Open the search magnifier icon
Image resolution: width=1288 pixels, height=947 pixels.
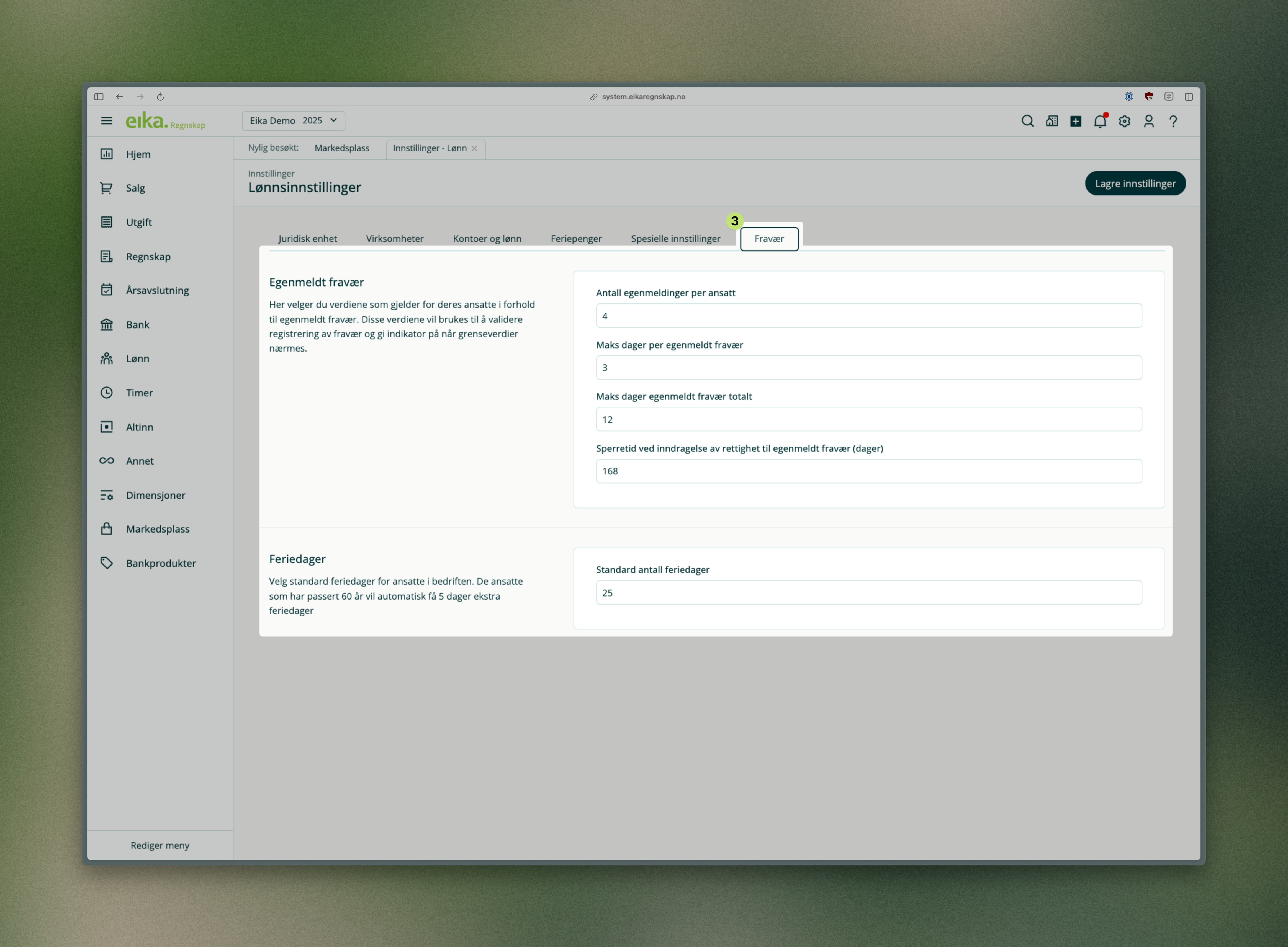coord(1027,121)
